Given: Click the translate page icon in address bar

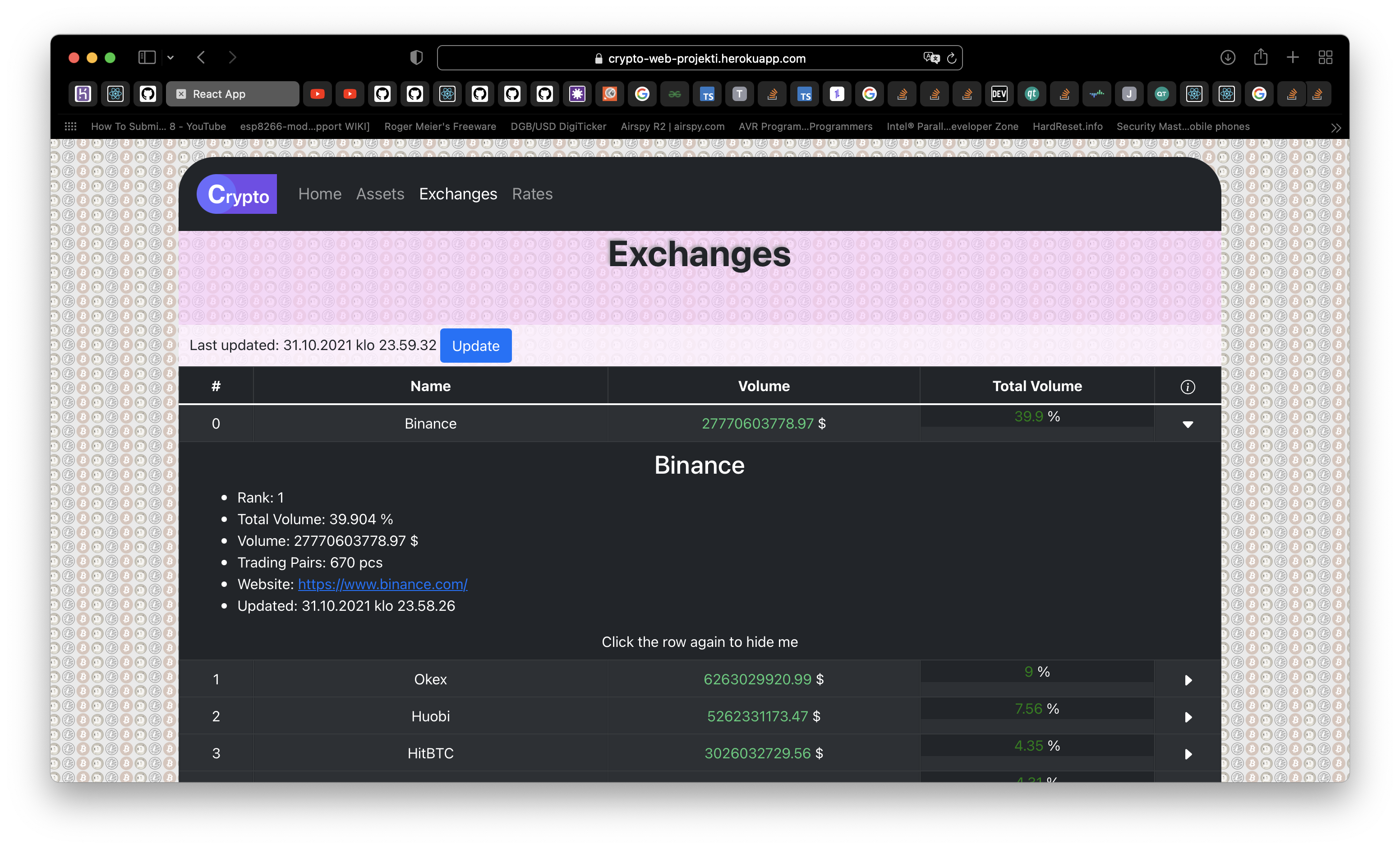Looking at the screenshot, I should point(931,58).
